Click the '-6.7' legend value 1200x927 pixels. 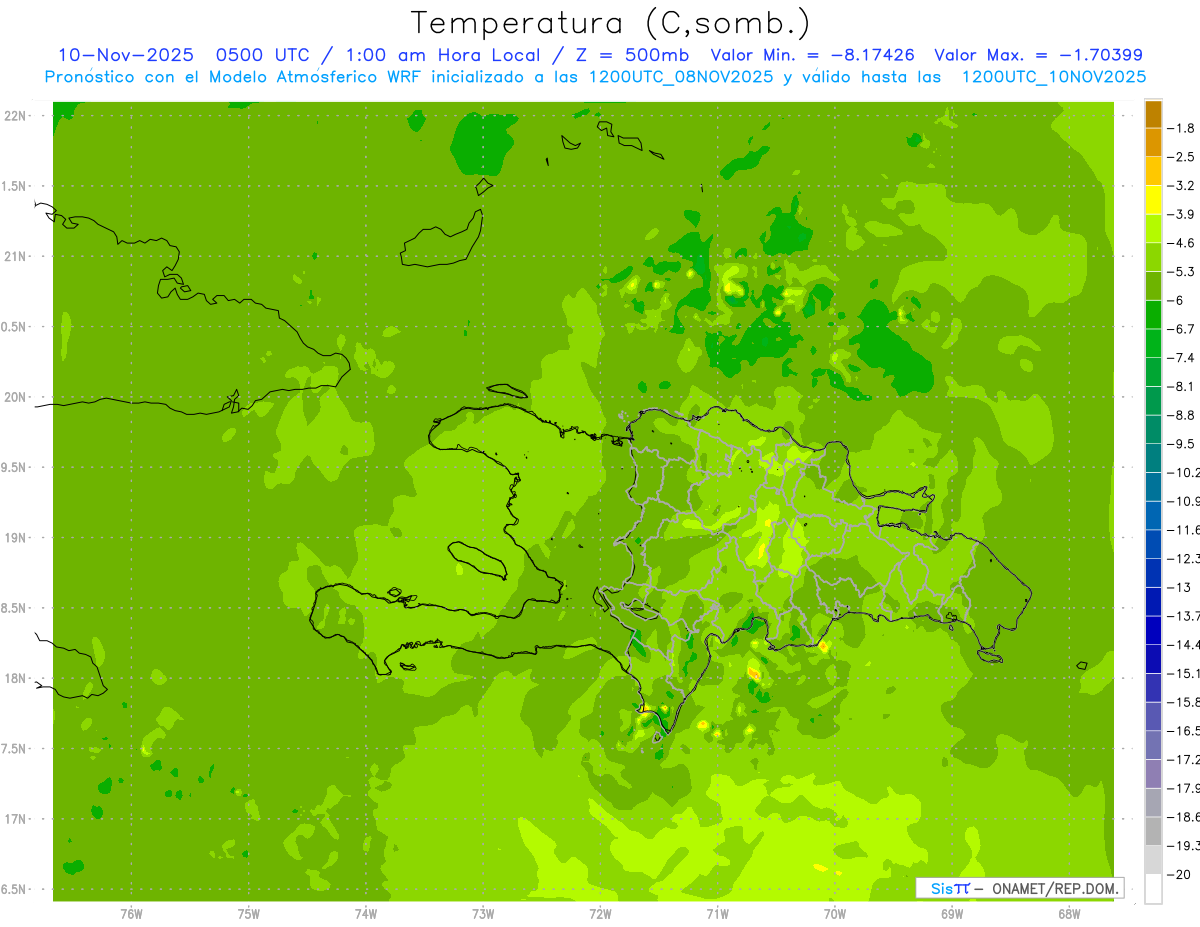click(1182, 329)
